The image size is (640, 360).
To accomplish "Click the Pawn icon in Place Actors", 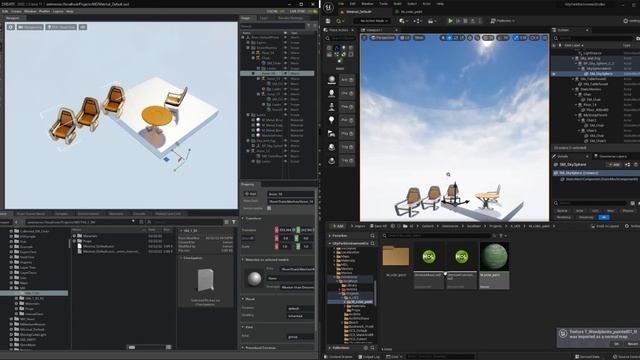I will point(332,107).
